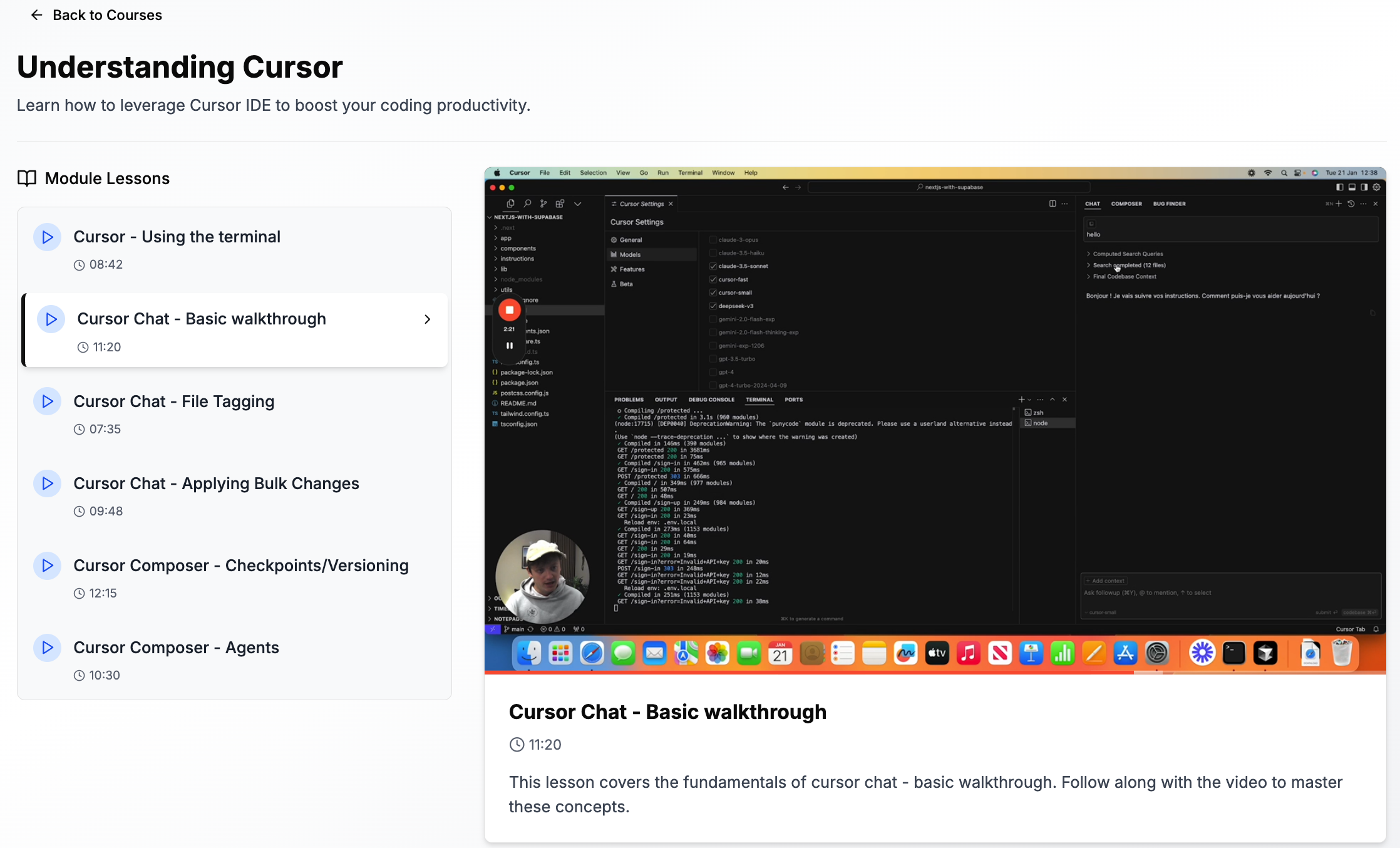The height and width of the screenshot is (848, 1400).
Task: Click play icon for Checkpoints/Versioning lesson
Action: tap(48, 566)
